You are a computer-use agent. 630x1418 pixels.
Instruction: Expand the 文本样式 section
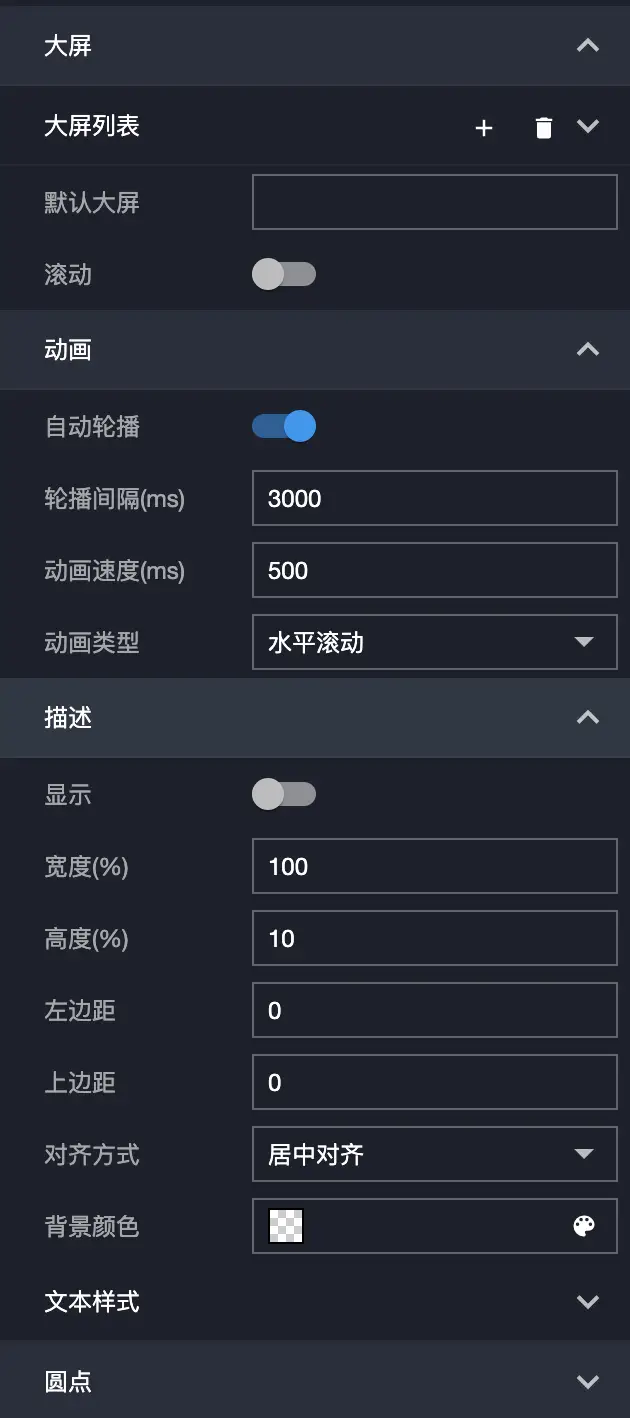click(x=588, y=1302)
